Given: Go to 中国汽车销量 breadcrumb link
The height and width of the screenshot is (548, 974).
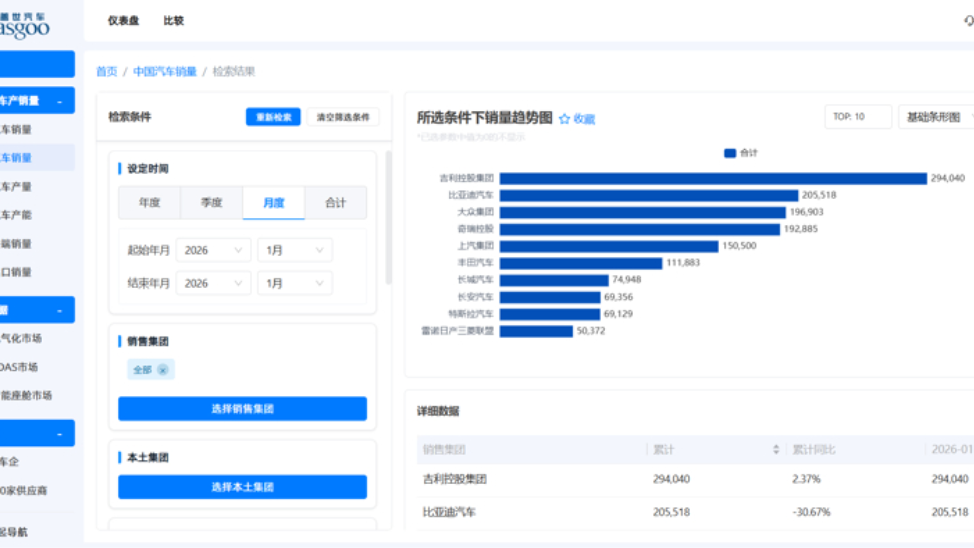Looking at the screenshot, I should coord(165,71).
